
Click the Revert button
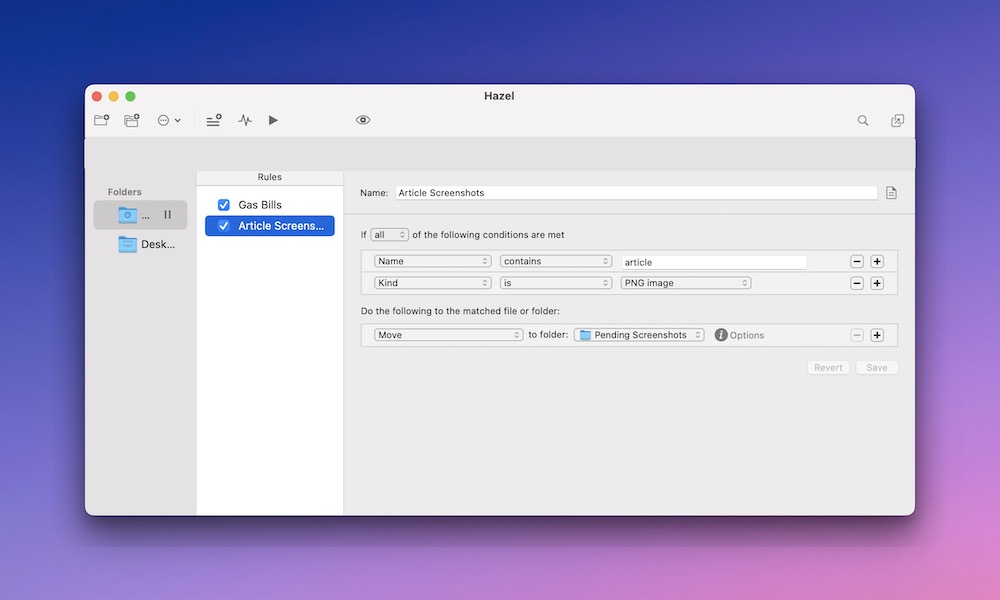tap(828, 367)
